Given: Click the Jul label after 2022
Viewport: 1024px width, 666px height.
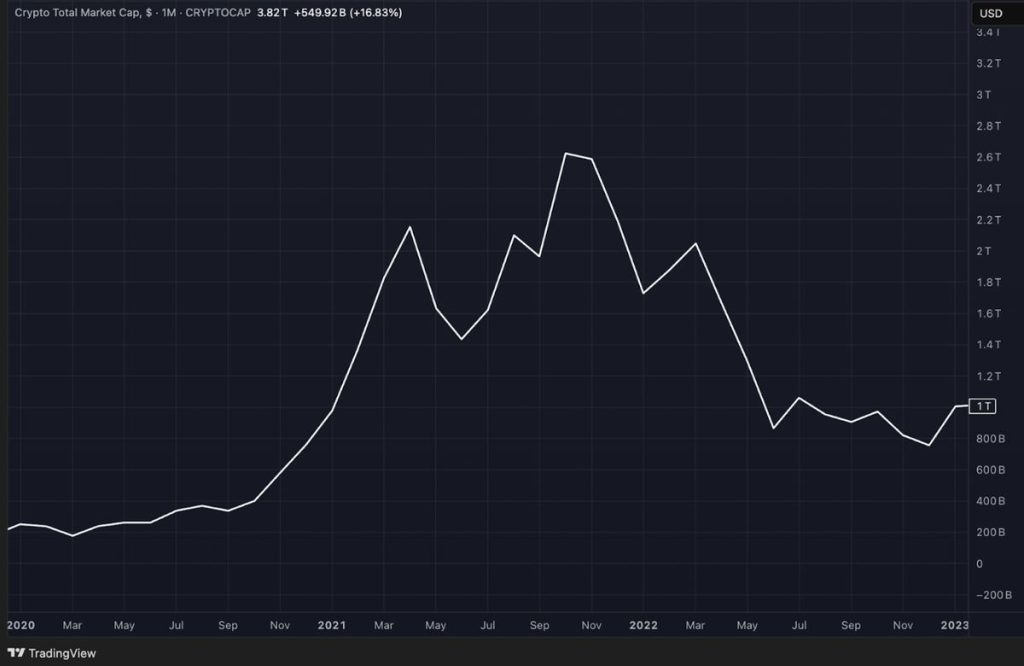Looking at the screenshot, I should pos(799,625).
